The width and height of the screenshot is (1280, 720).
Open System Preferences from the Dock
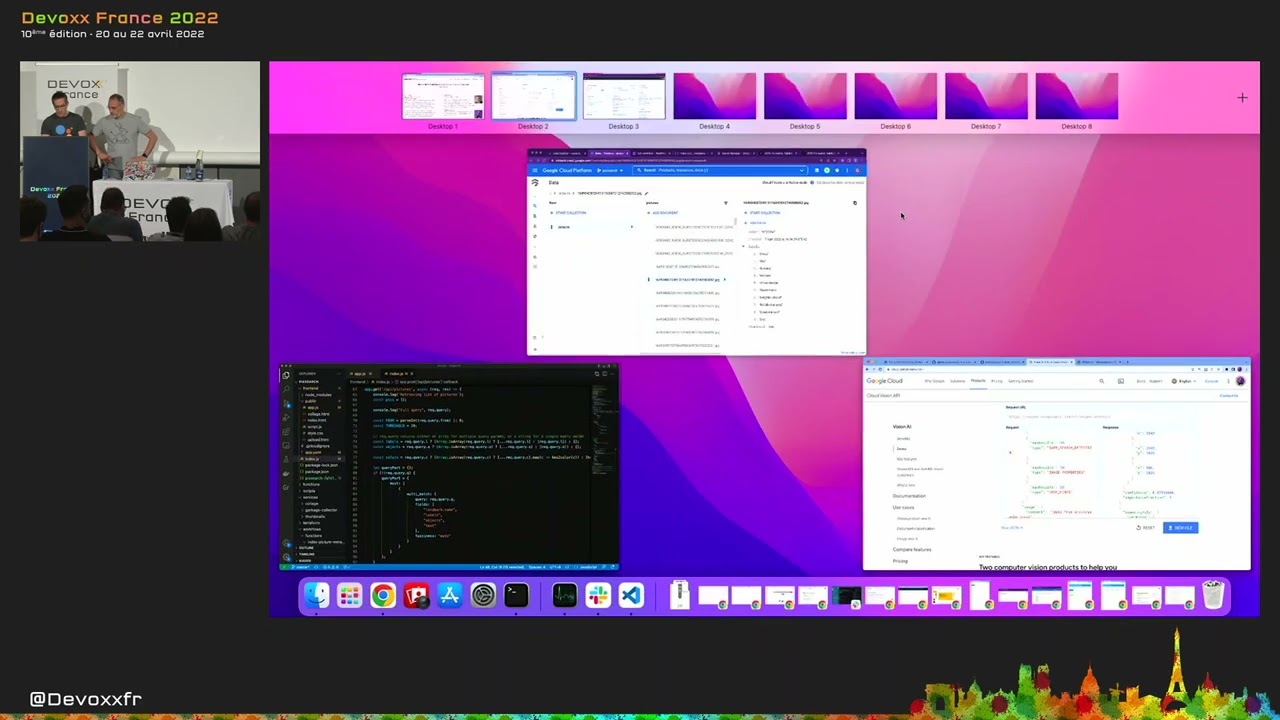pos(483,596)
